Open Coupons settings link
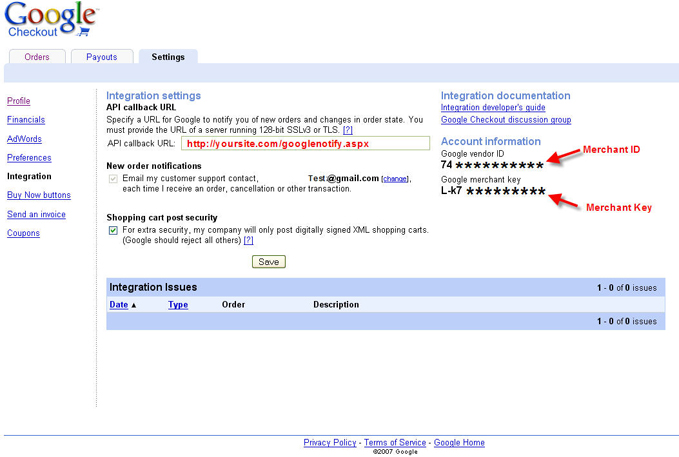679x457 pixels. point(23,233)
